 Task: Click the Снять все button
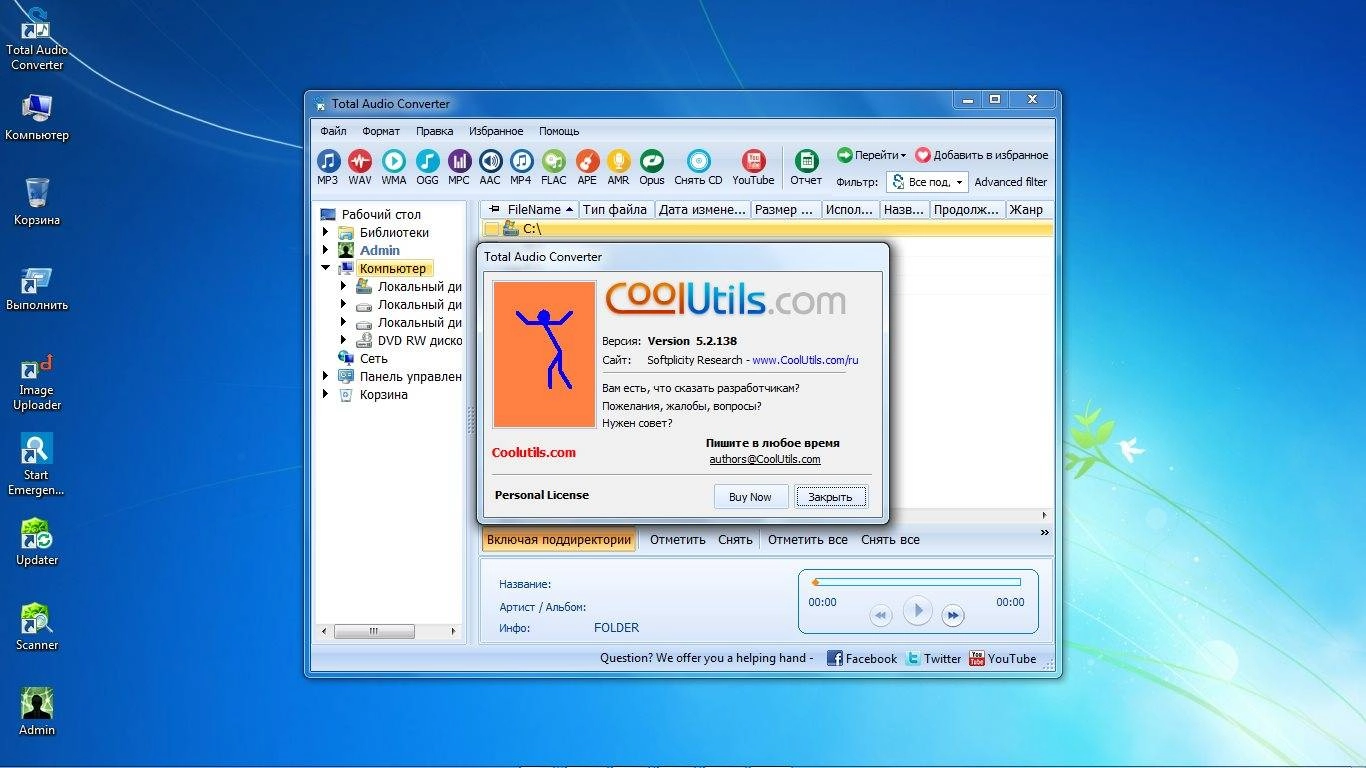(890, 539)
